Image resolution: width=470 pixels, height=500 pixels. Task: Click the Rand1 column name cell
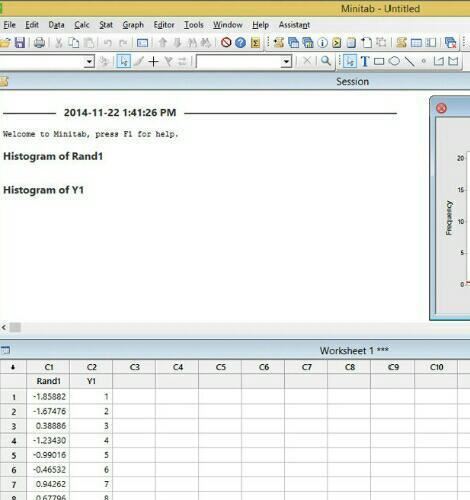pyautogui.click(x=48, y=381)
